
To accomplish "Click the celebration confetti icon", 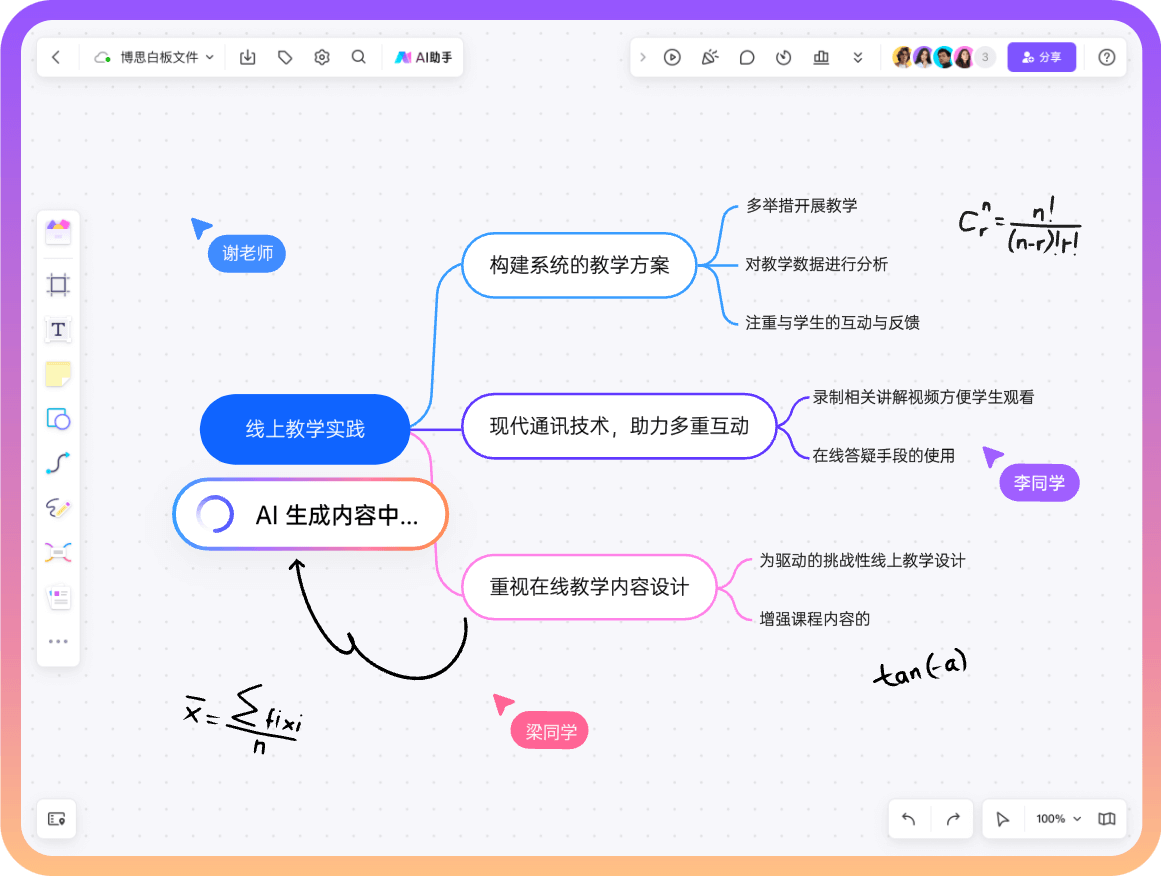I will click(x=709, y=57).
